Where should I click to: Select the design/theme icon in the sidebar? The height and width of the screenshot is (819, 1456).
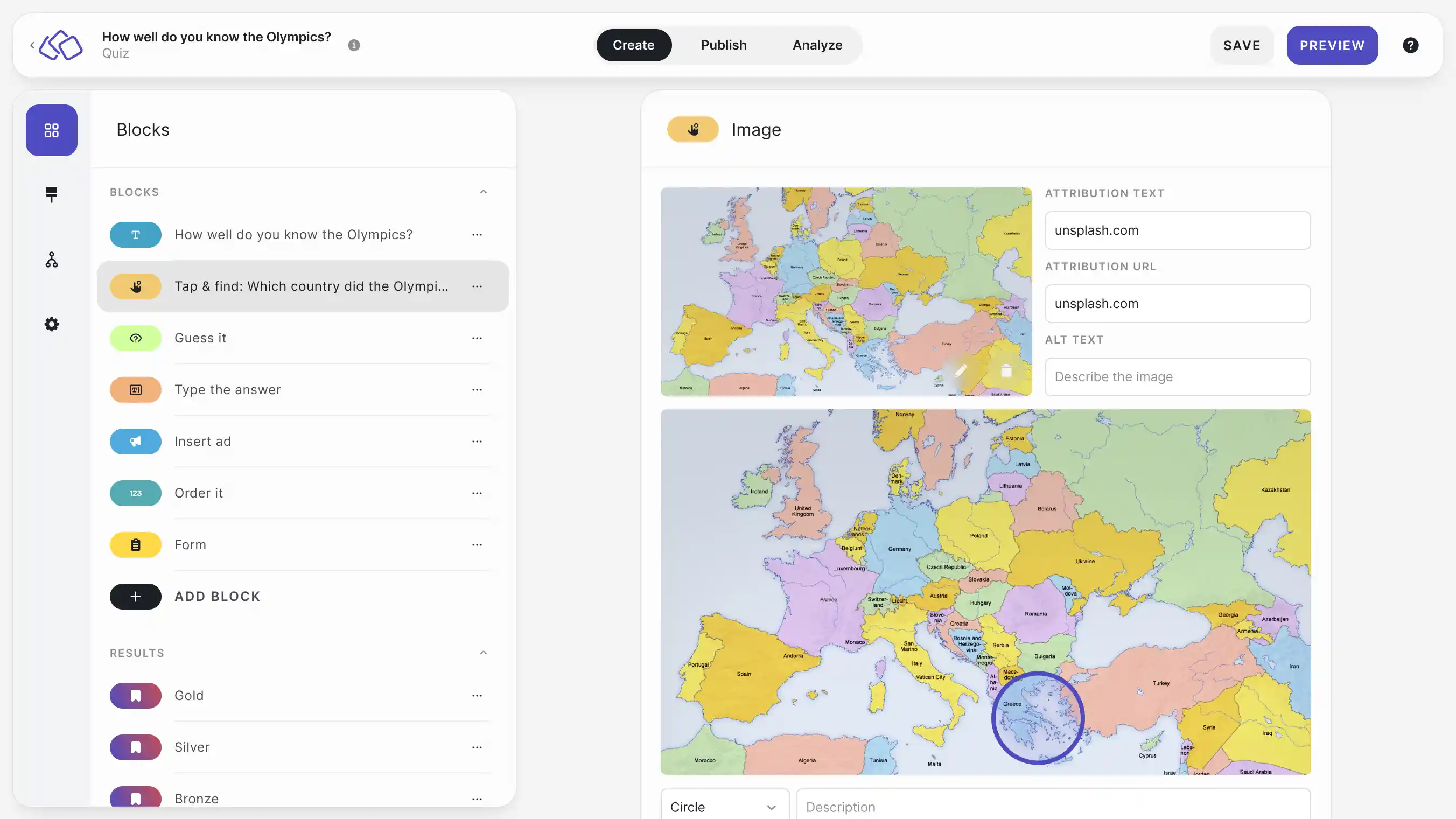[52, 194]
